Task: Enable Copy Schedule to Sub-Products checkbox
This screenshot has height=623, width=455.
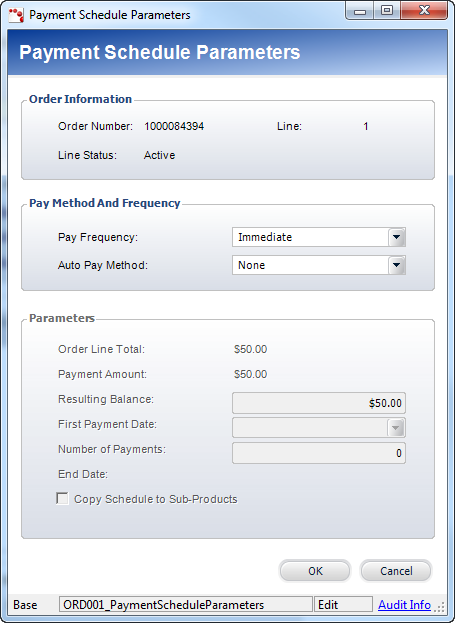Action: [62, 499]
